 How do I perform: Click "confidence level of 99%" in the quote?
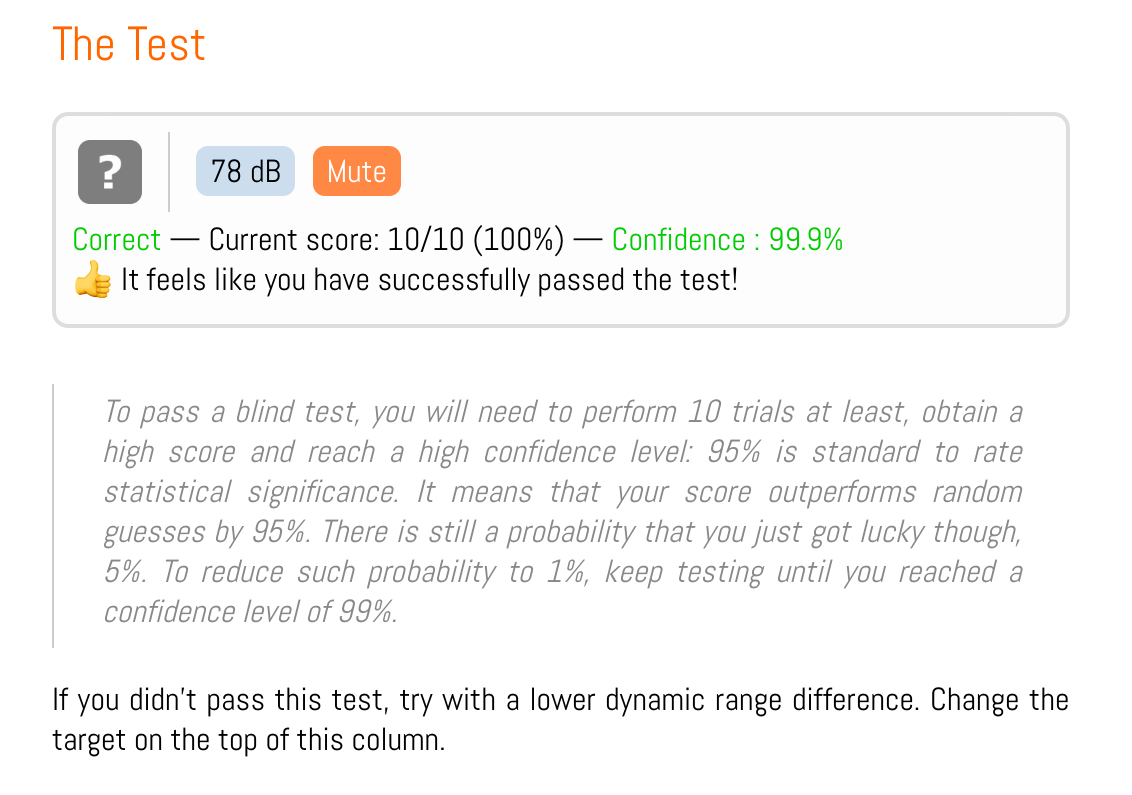pos(250,612)
